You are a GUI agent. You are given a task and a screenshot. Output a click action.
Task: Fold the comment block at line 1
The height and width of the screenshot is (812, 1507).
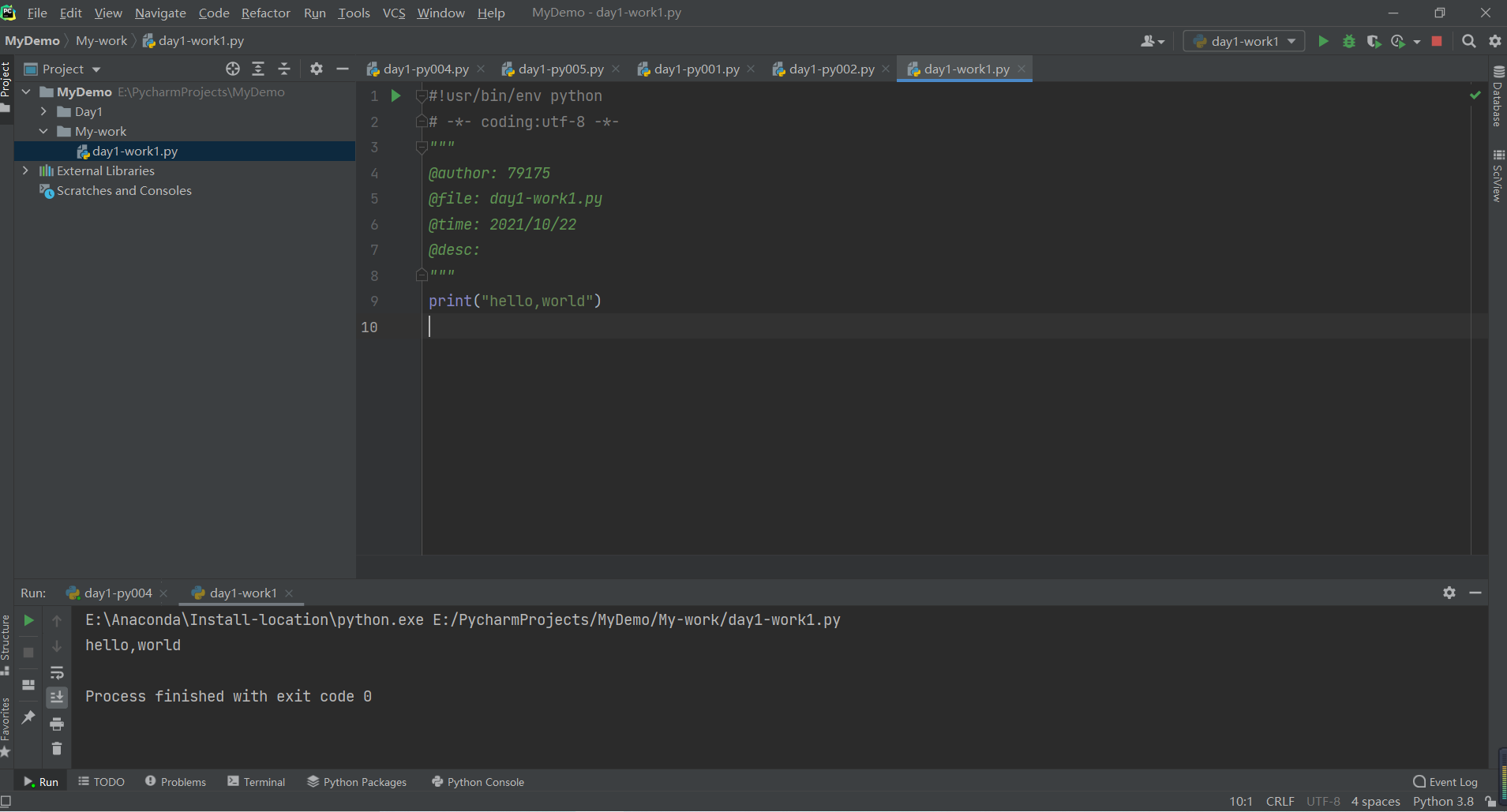(422, 95)
